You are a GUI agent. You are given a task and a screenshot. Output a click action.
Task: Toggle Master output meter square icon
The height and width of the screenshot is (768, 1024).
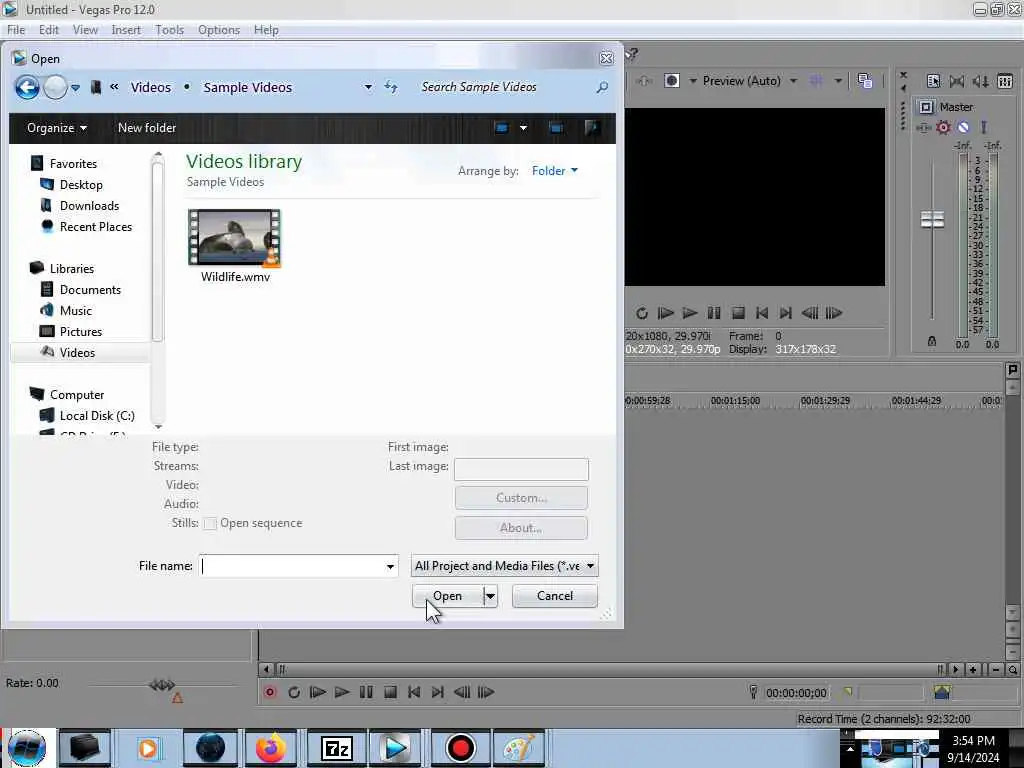point(925,107)
